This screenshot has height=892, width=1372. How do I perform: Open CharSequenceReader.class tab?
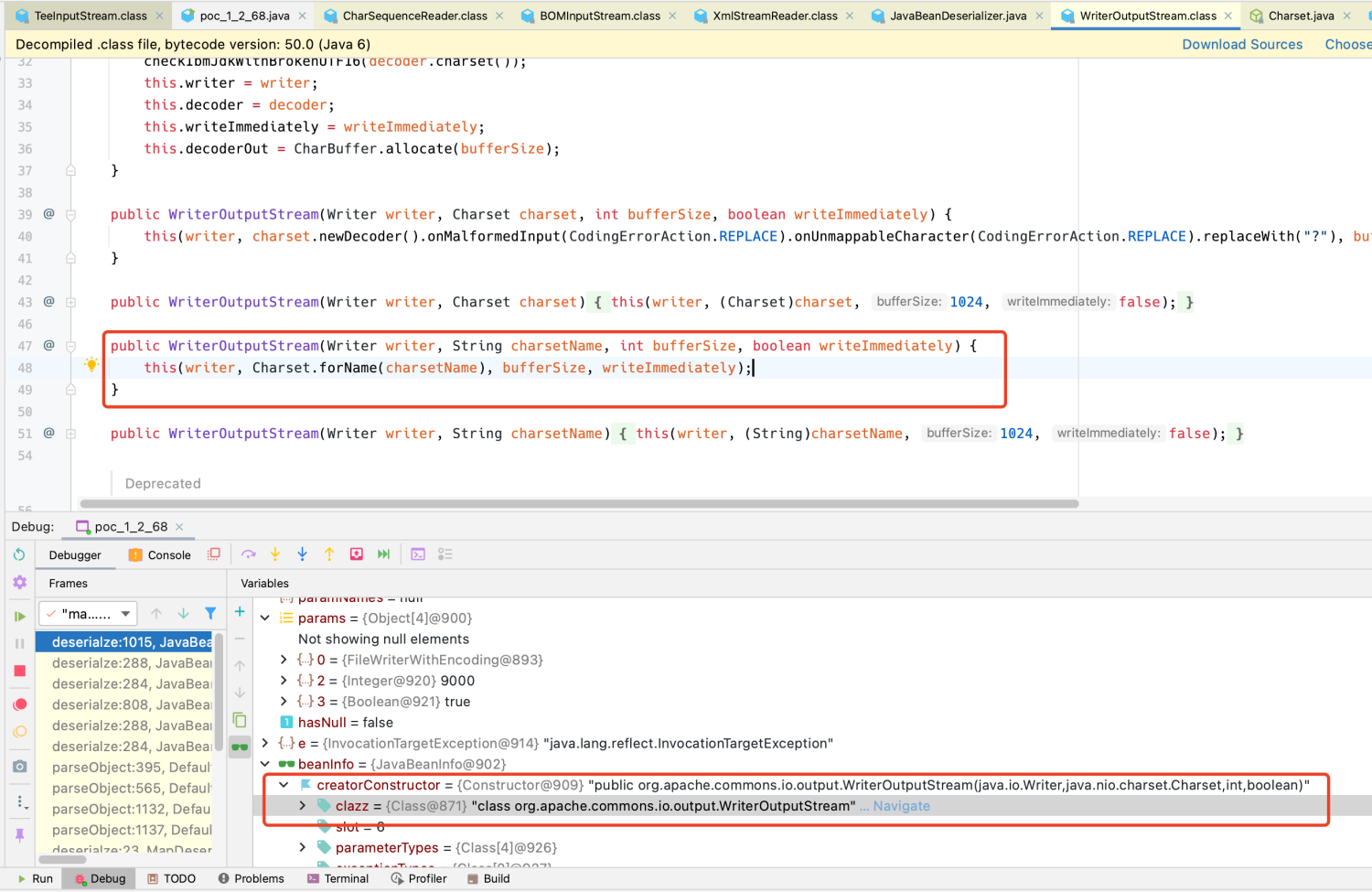pyautogui.click(x=414, y=16)
